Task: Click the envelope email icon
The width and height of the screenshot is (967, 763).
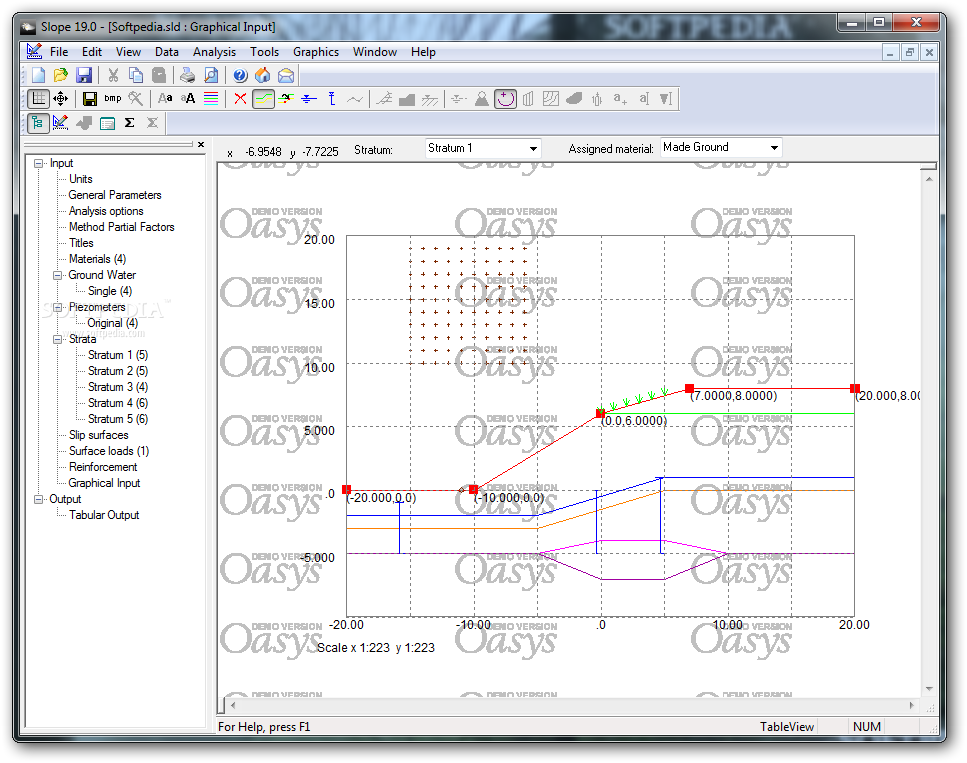Action: click(286, 76)
